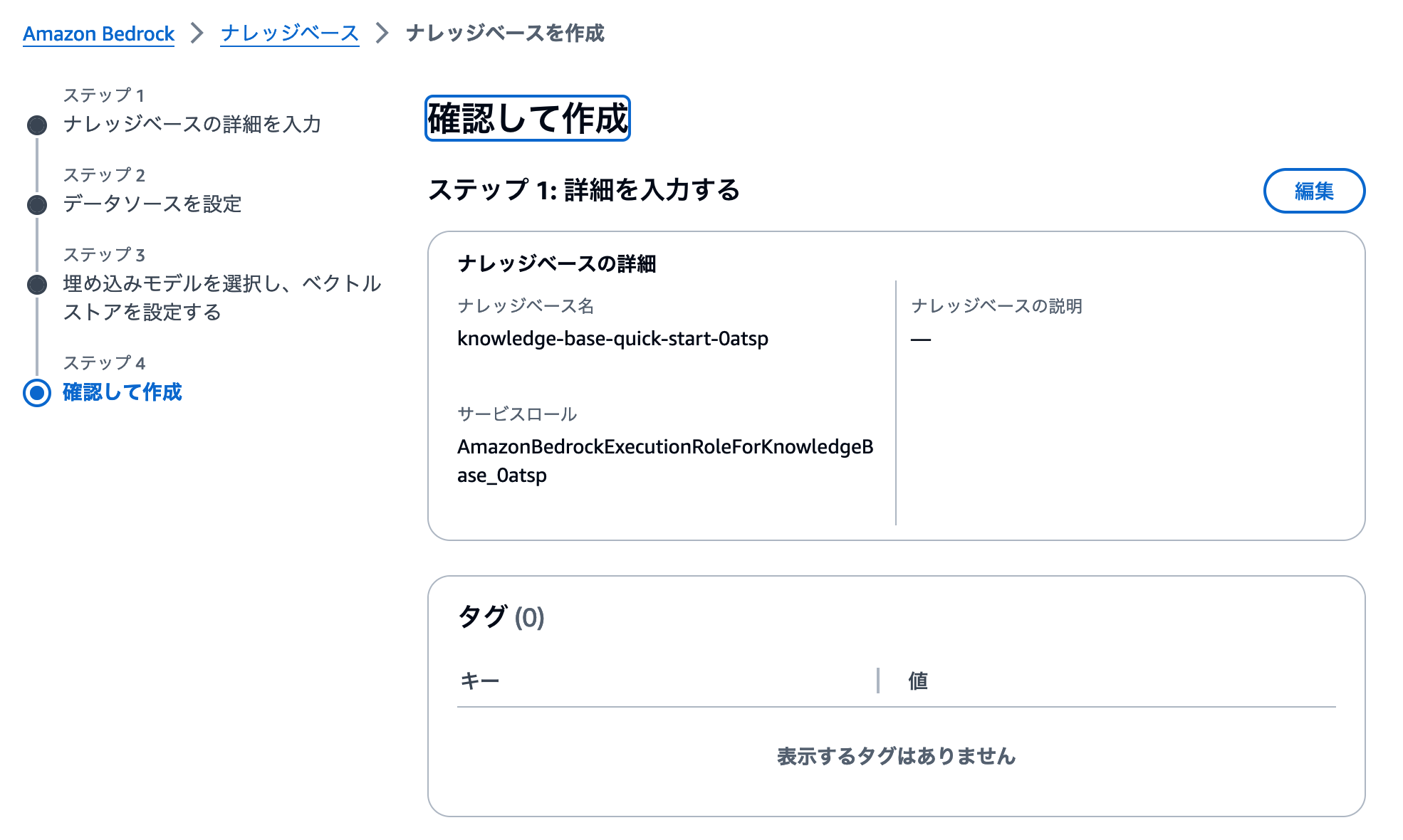The height and width of the screenshot is (840, 1403).
Task: Select the step link ナレッジベースの詳細を入力
Action: [192, 125]
